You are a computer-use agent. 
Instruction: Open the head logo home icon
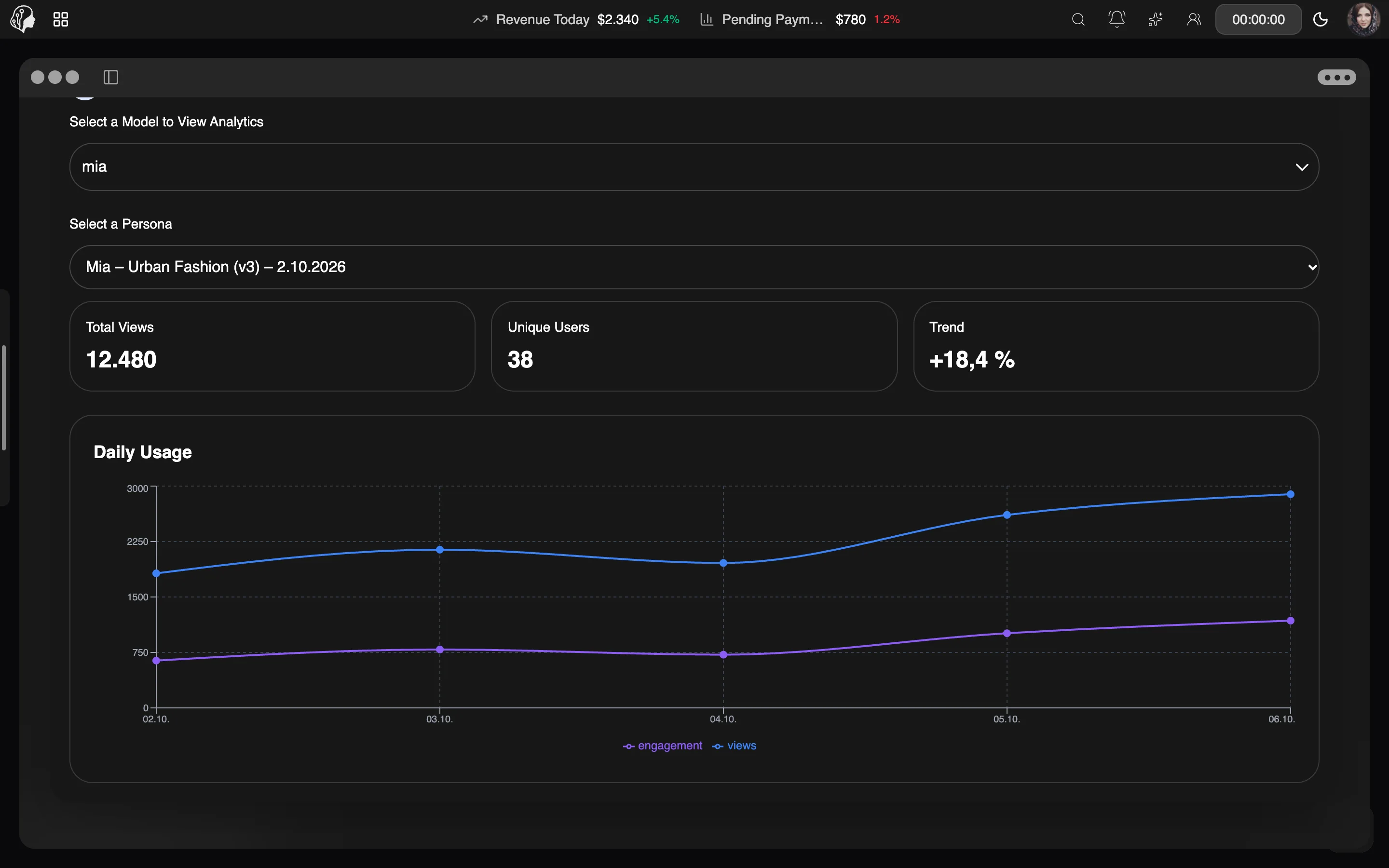click(22, 19)
